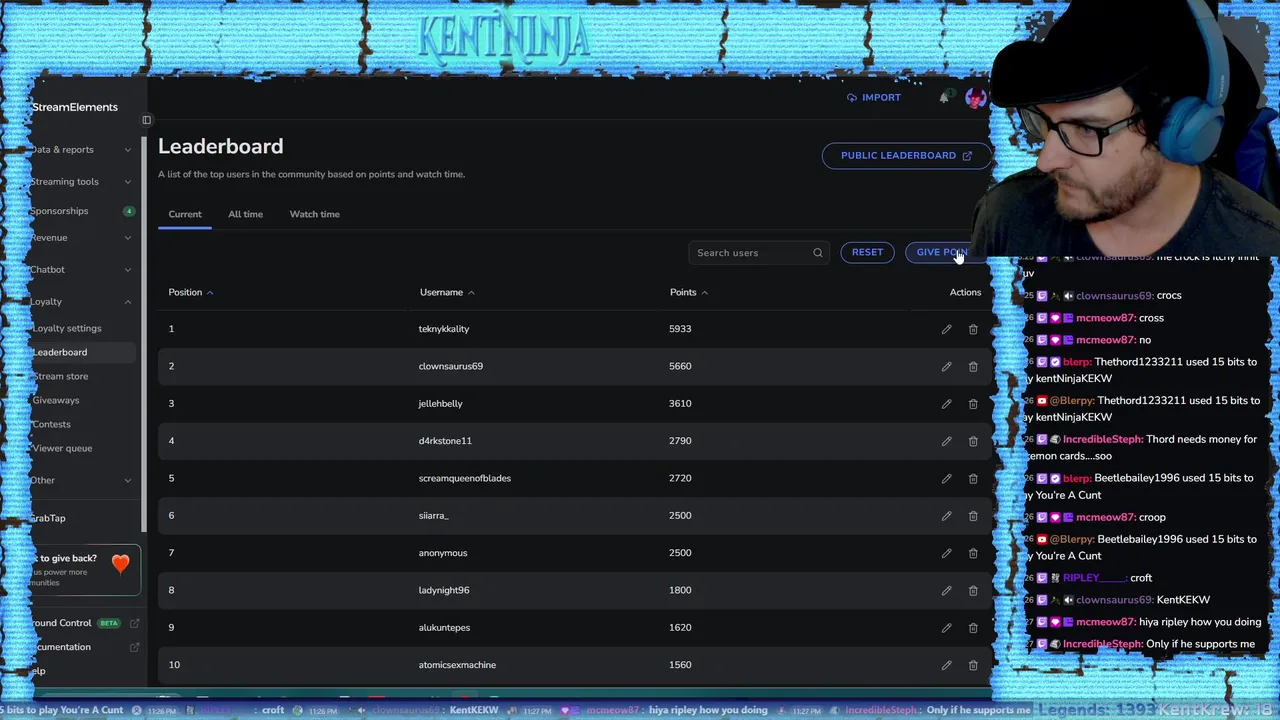
Task: Click the Search users field
Action: click(758, 253)
